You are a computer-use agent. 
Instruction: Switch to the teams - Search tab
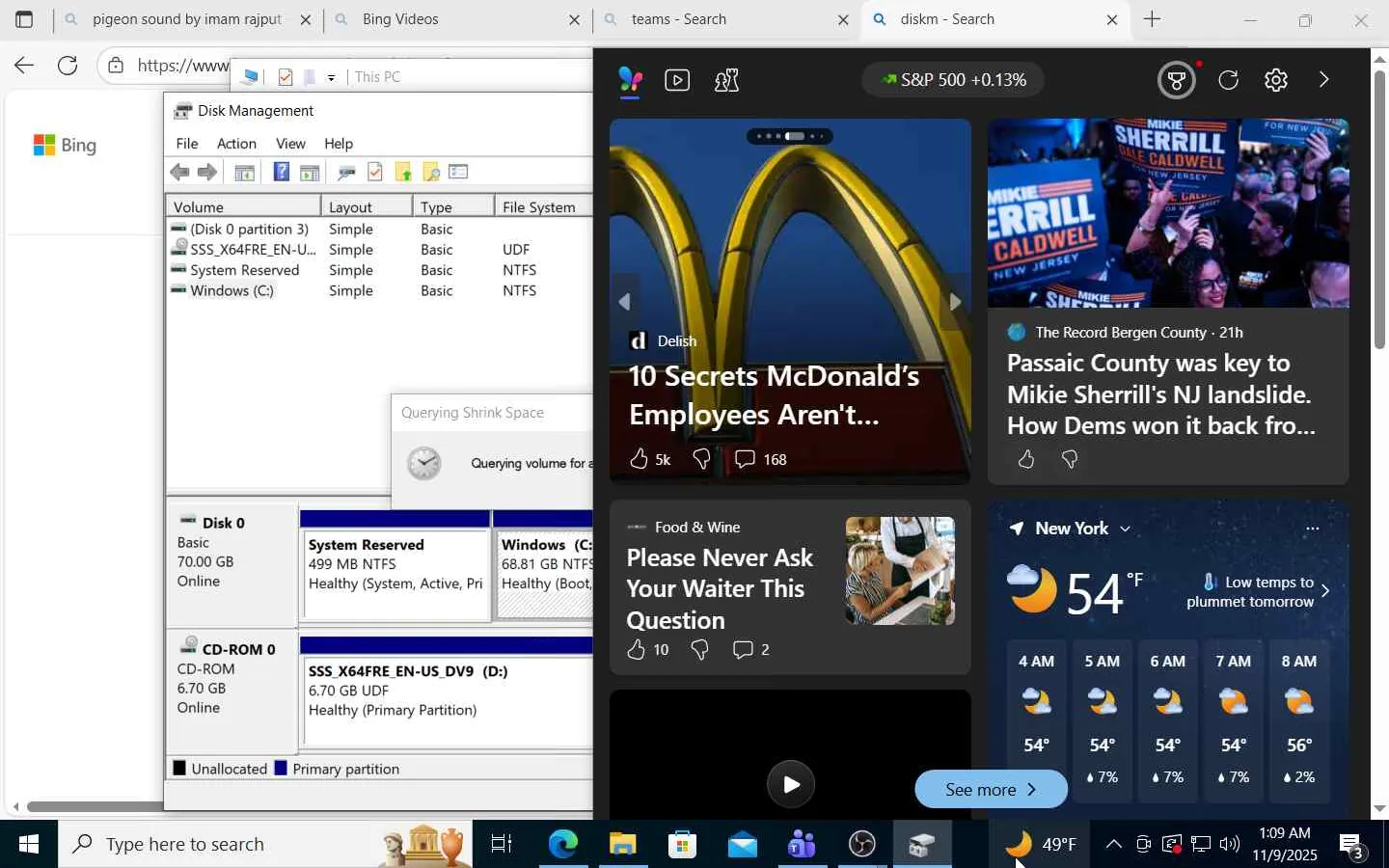[727, 19]
